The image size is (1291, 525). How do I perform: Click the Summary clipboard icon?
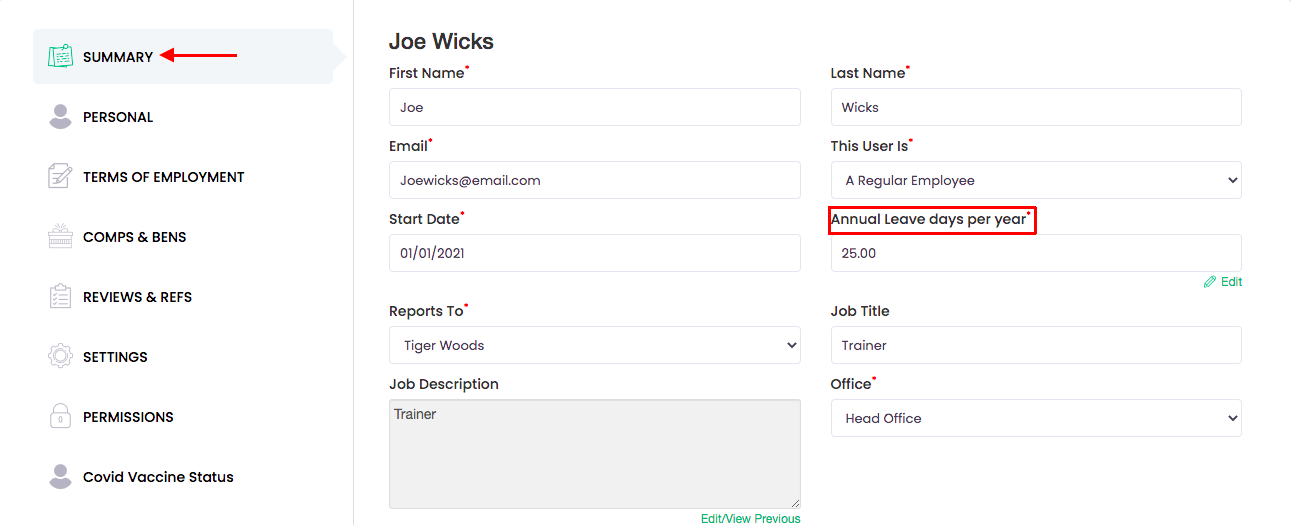pos(60,57)
